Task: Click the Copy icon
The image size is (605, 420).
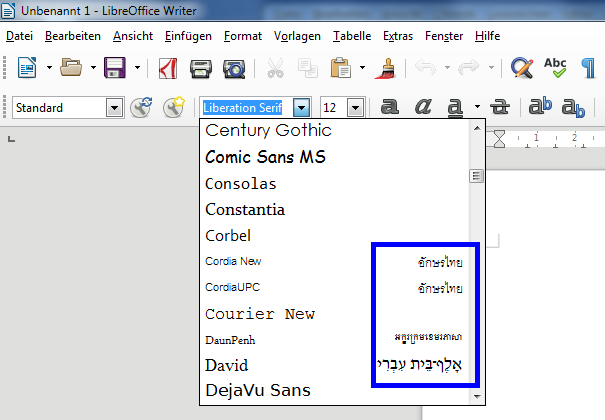Action: 308,68
